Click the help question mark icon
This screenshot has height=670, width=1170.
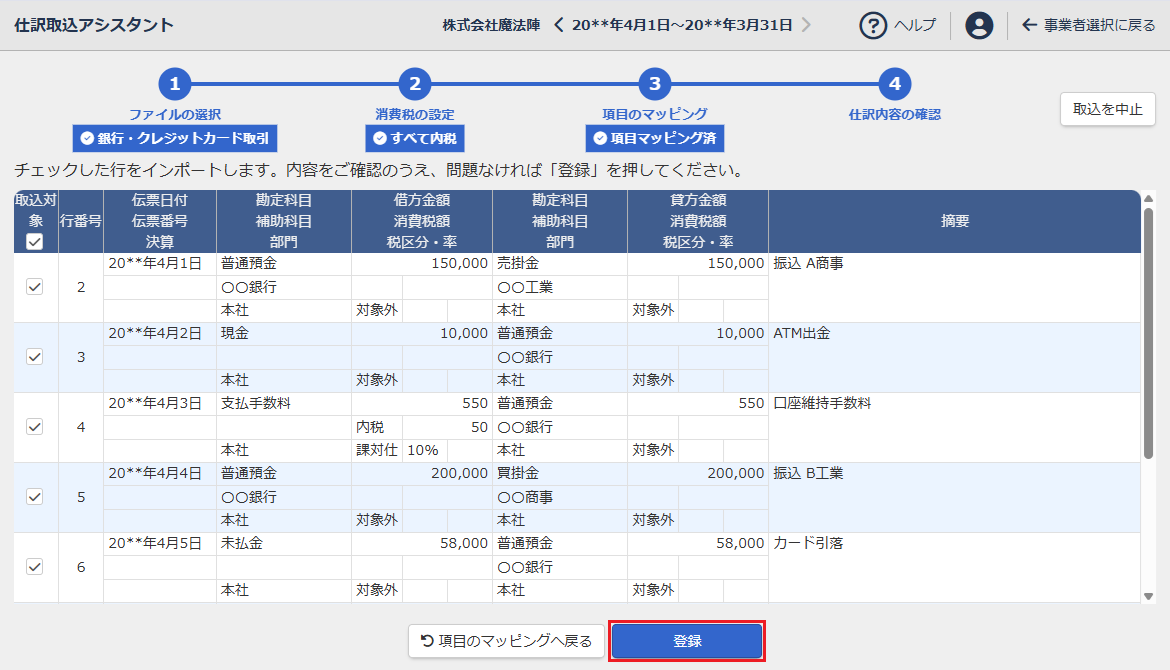[873, 25]
